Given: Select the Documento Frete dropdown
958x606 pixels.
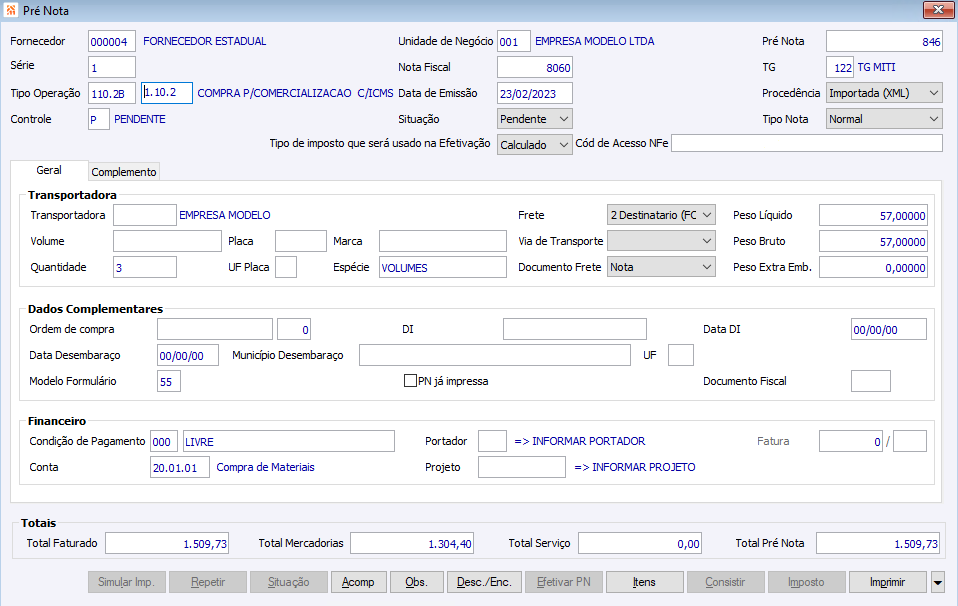Looking at the screenshot, I should tap(662, 267).
